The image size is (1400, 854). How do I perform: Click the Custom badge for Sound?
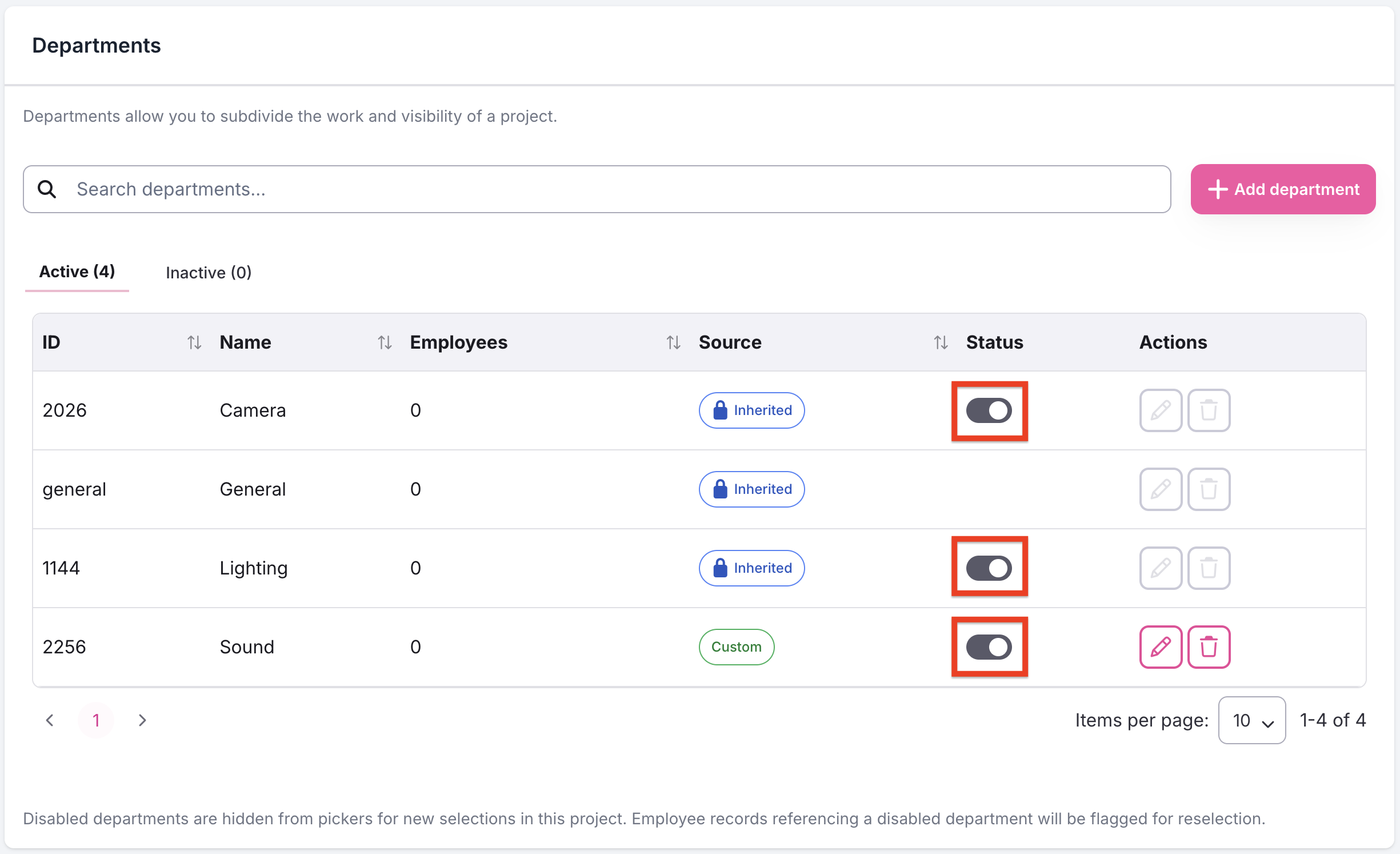click(736, 647)
